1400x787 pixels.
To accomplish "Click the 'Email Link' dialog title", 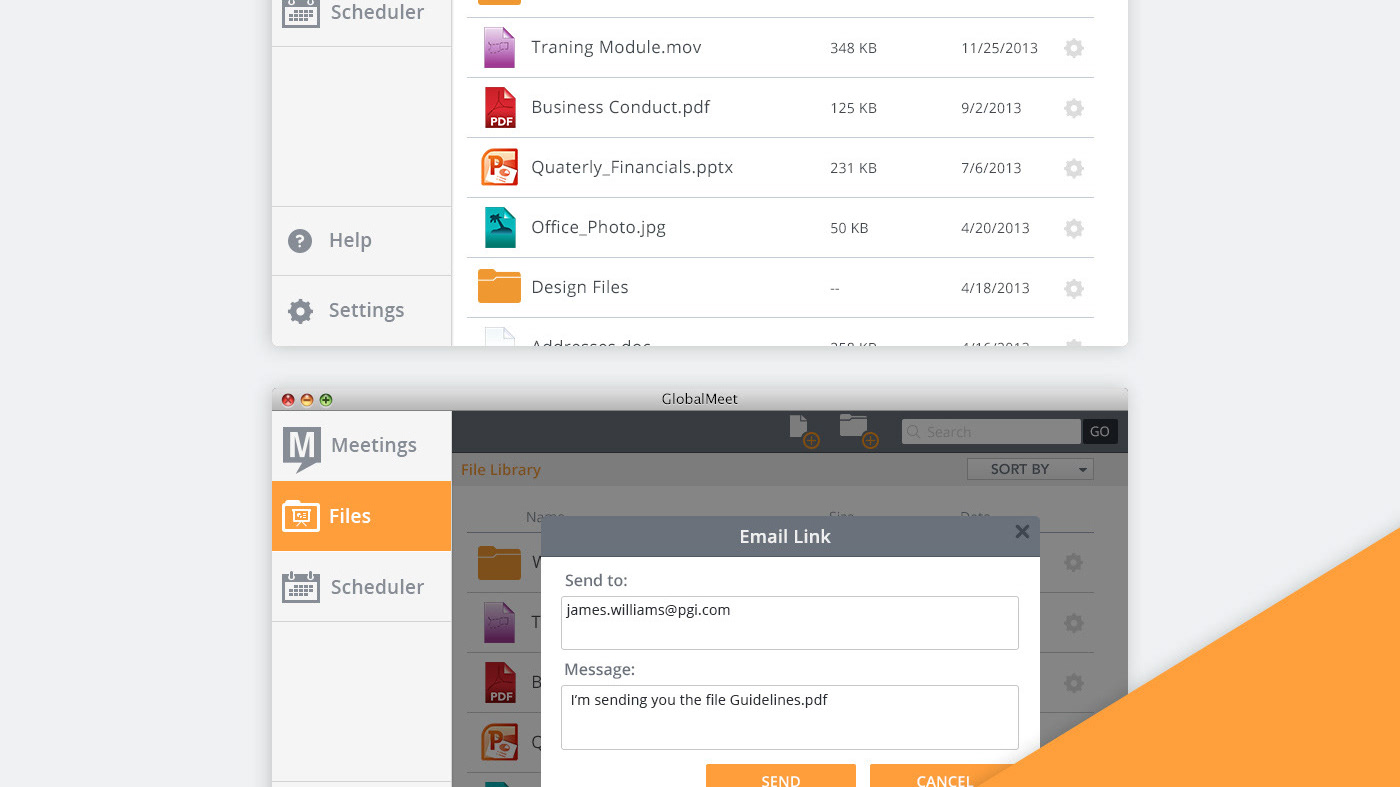I will coord(785,537).
